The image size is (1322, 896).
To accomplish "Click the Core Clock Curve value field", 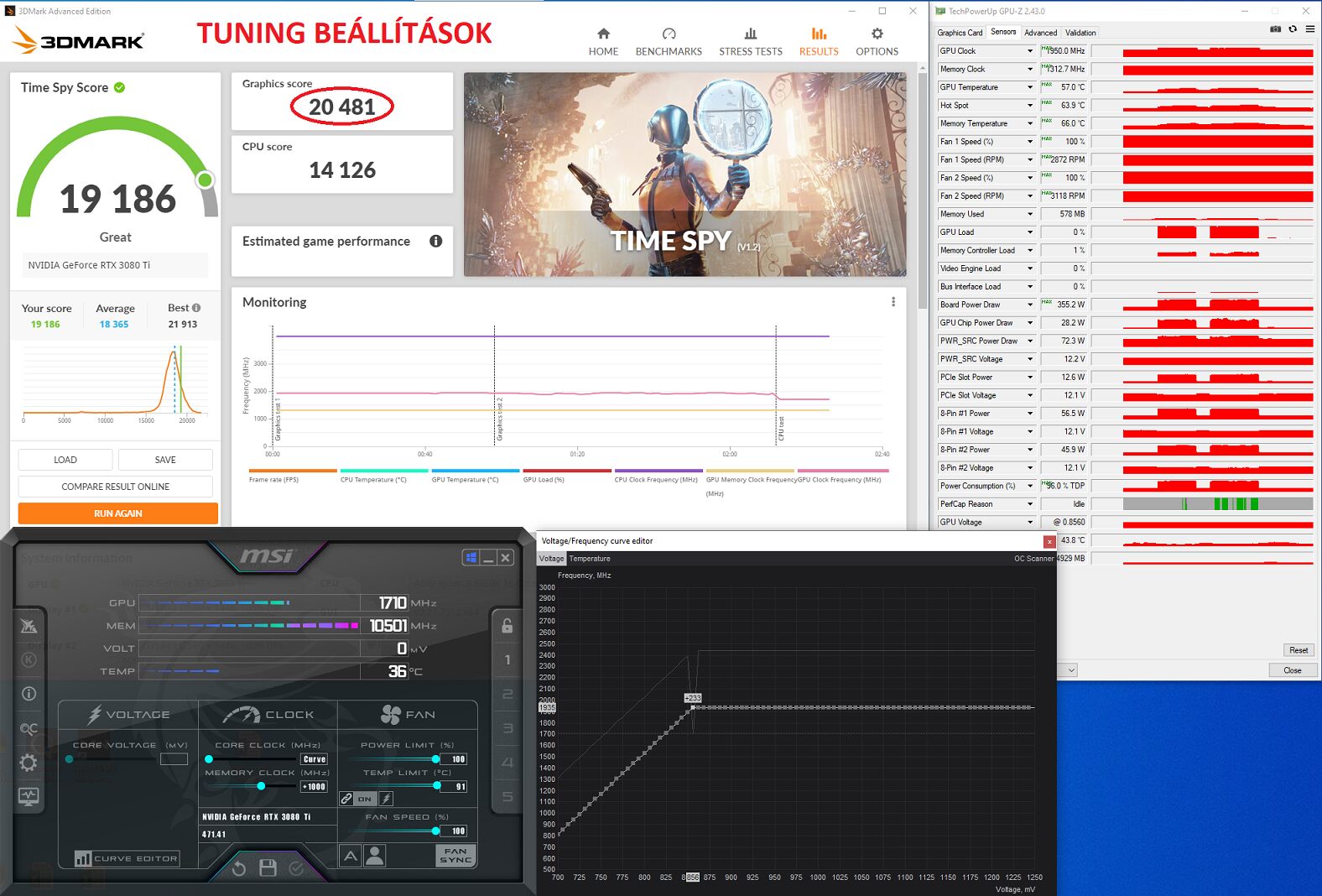I will point(315,759).
